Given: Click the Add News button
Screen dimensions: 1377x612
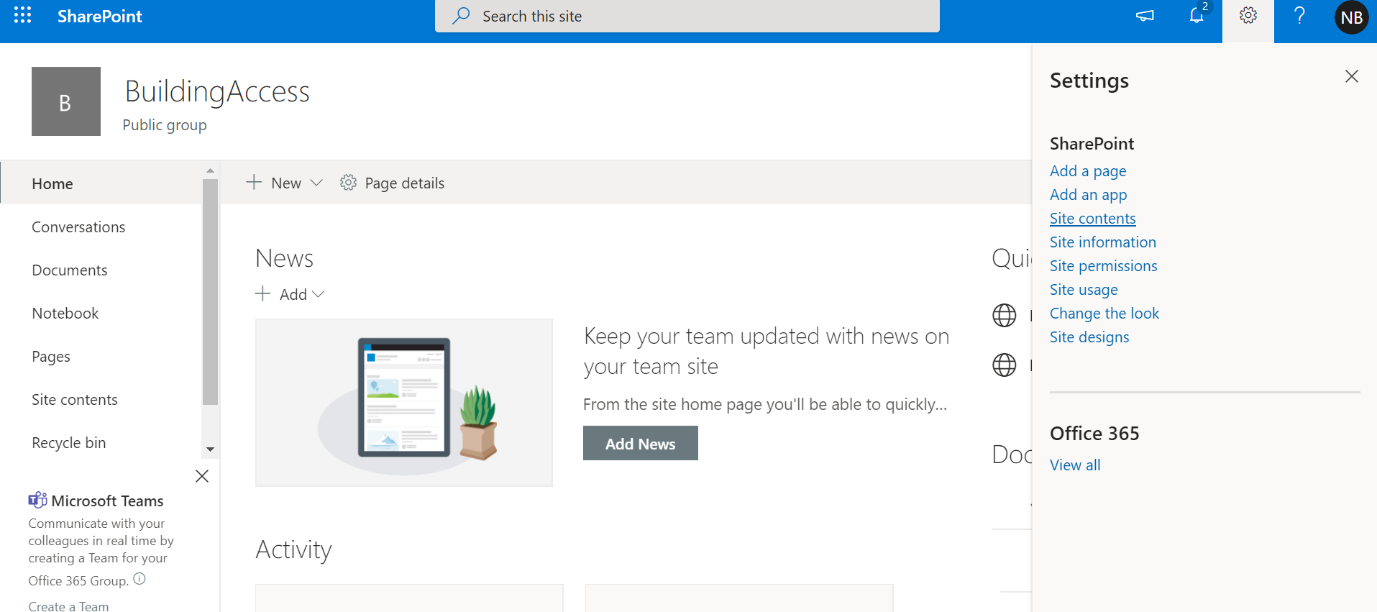Looking at the screenshot, I should (x=640, y=443).
